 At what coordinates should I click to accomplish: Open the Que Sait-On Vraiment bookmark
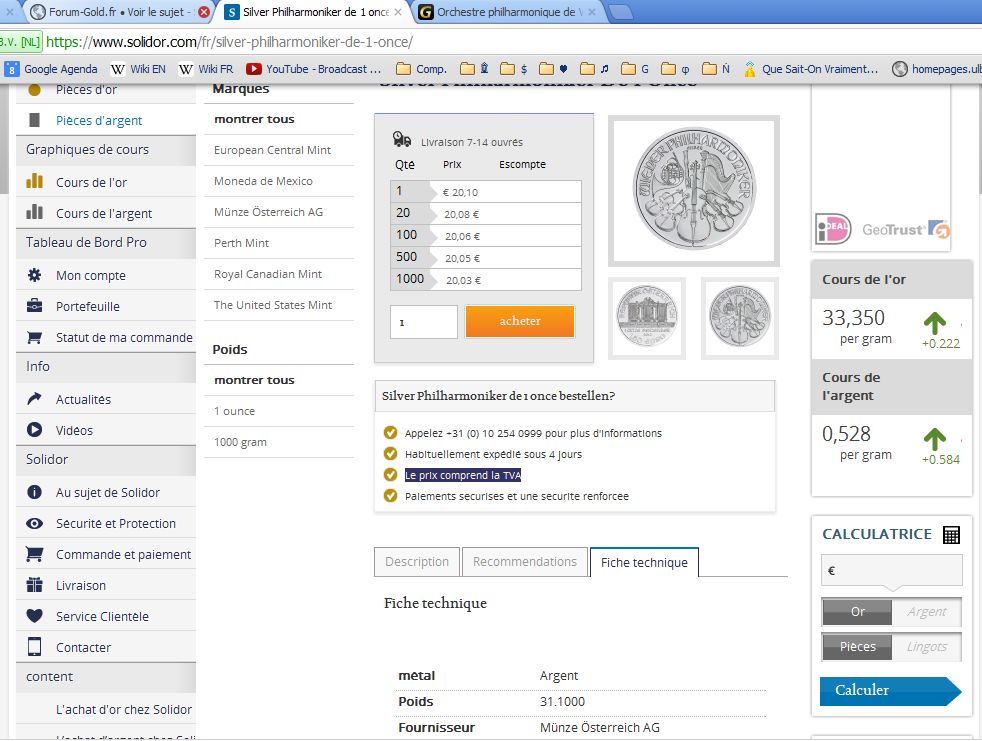[811, 69]
